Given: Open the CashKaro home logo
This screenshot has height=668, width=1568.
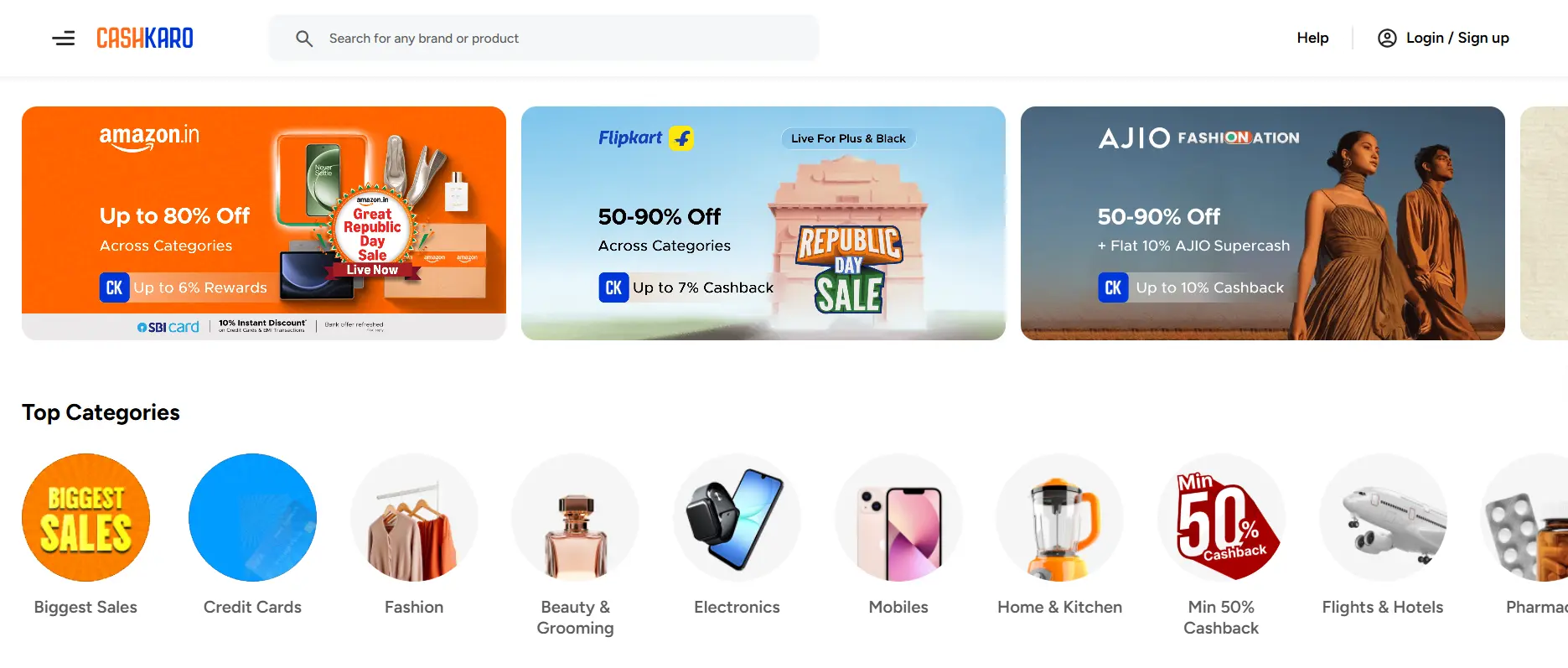Looking at the screenshot, I should coord(144,38).
